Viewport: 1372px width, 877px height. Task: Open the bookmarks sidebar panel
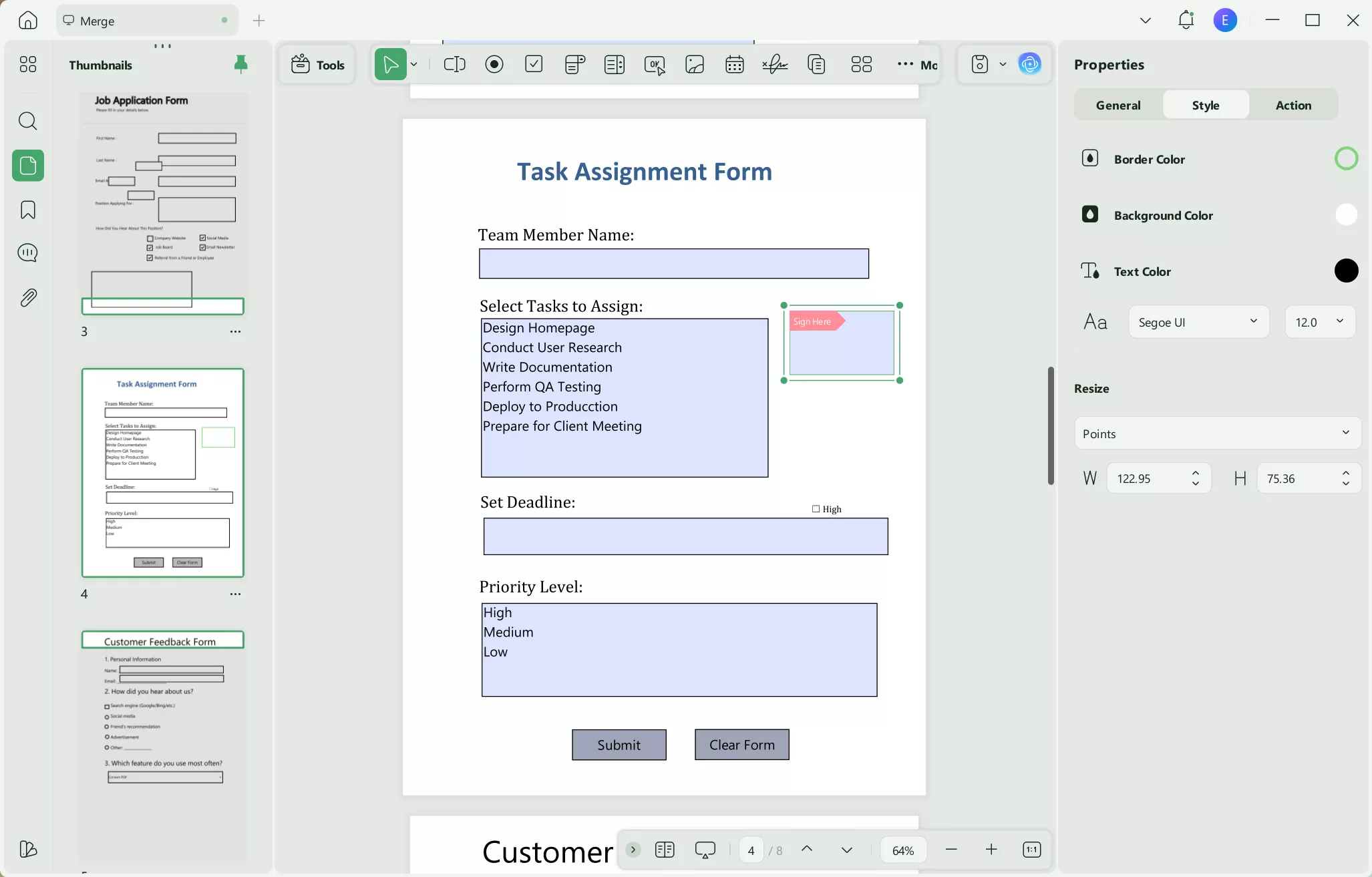[28, 210]
